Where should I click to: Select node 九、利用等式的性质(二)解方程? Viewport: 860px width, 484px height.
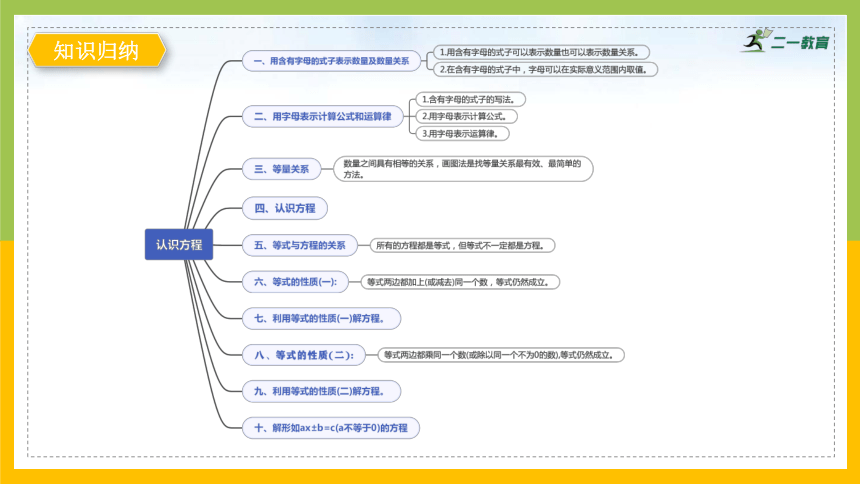[x=321, y=391]
